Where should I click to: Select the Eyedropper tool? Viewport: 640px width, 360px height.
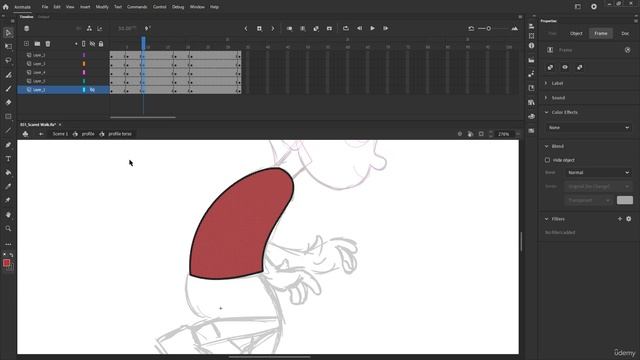(8, 187)
